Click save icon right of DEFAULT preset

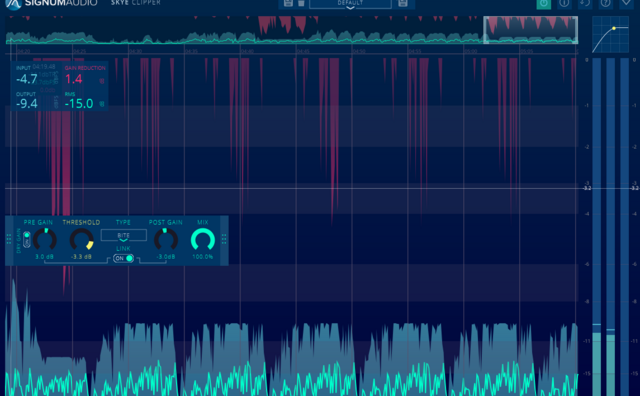402,3
